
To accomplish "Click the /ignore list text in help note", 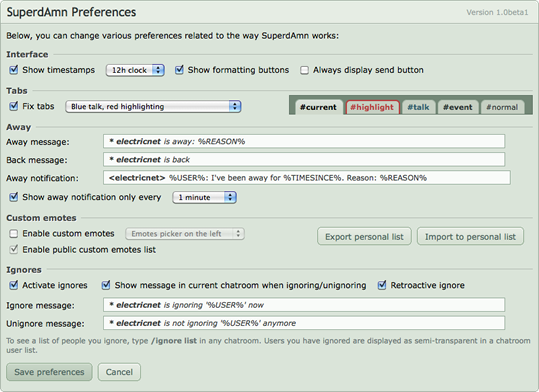I will 174,341.
